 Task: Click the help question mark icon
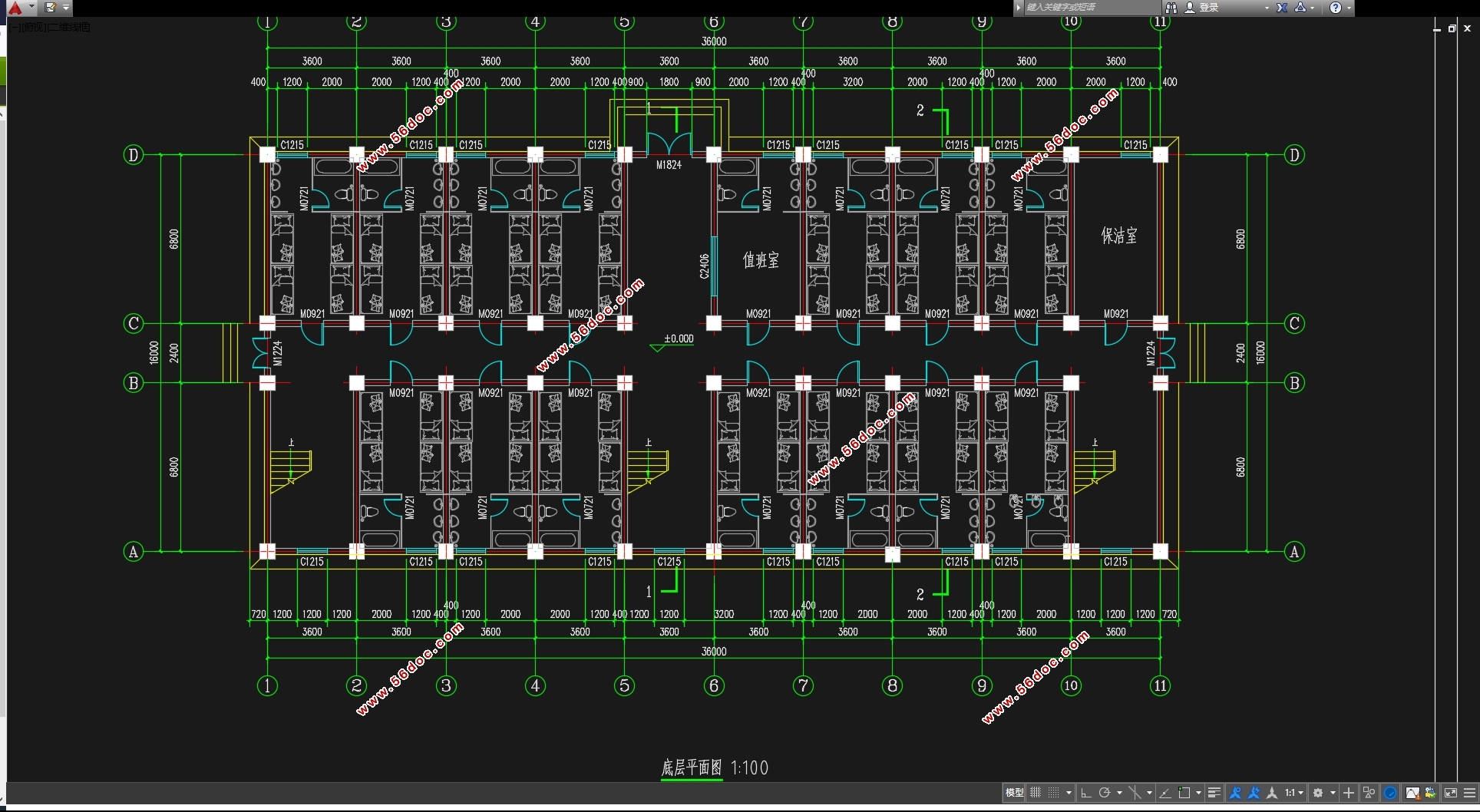pos(1336,8)
